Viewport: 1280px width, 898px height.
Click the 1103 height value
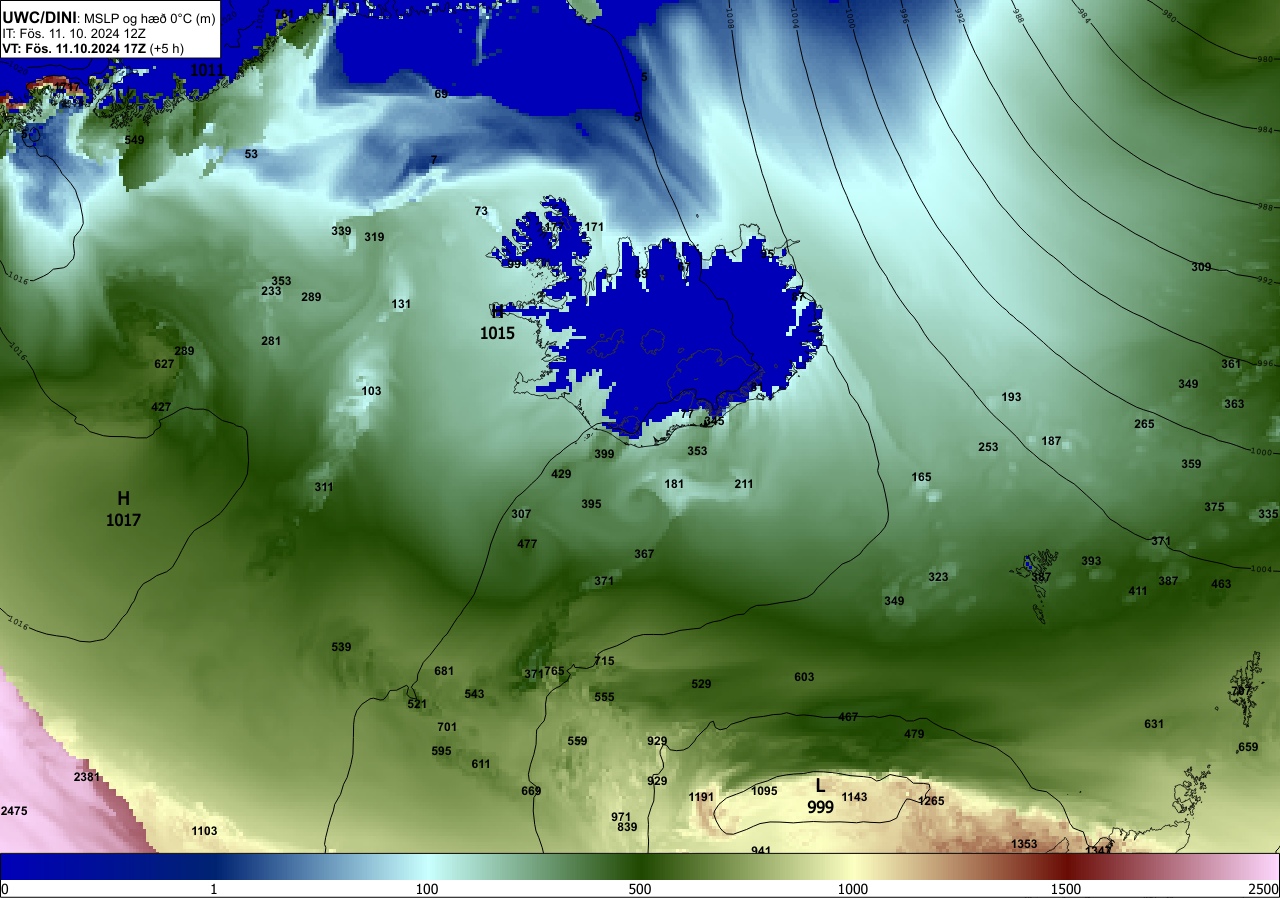[x=204, y=831]
